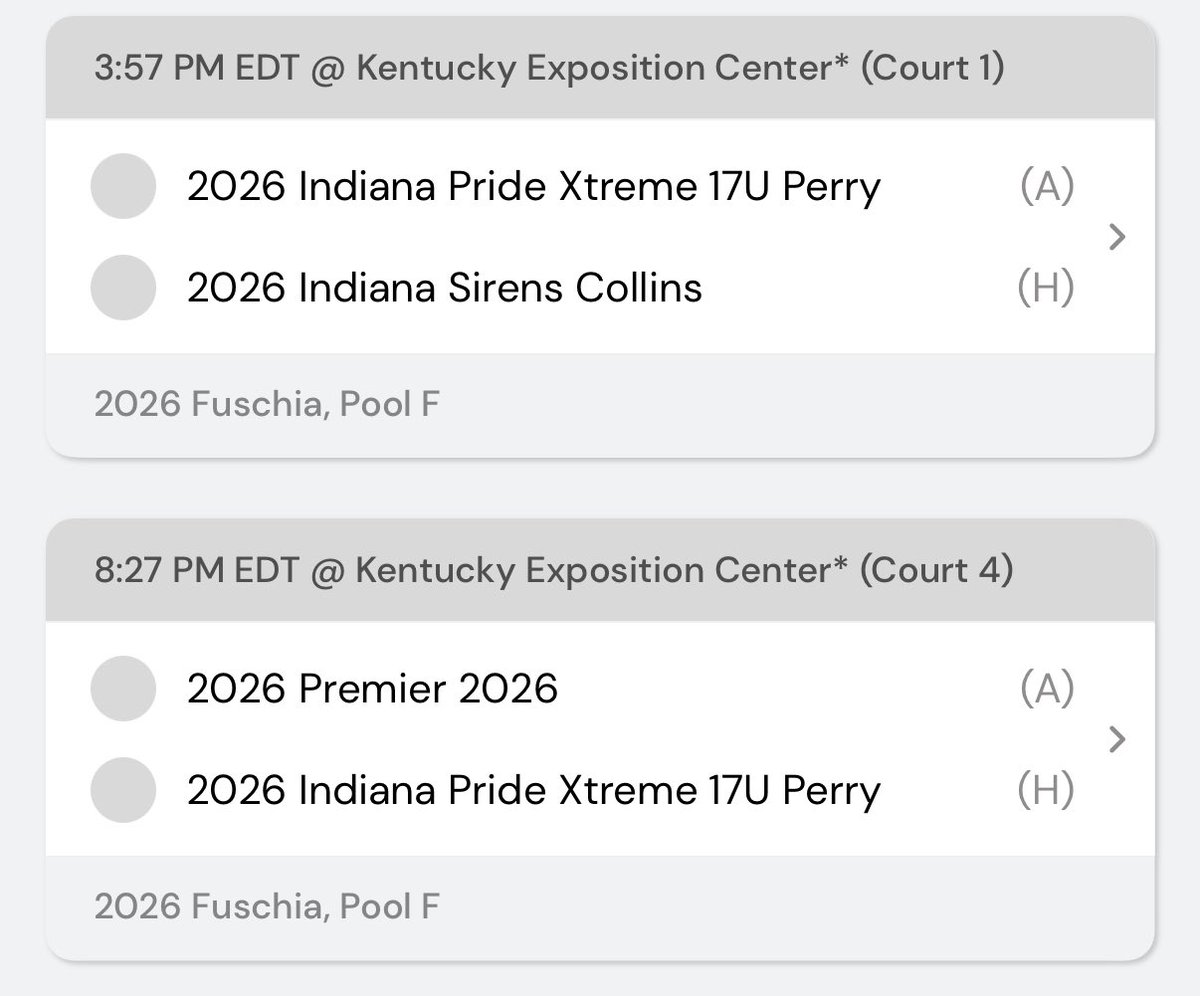Image resolution: width=1200 pixels, height=996 pixels.
Task: Click the (A) away label beside Premier 2026
Action: tap(1047, 688)
